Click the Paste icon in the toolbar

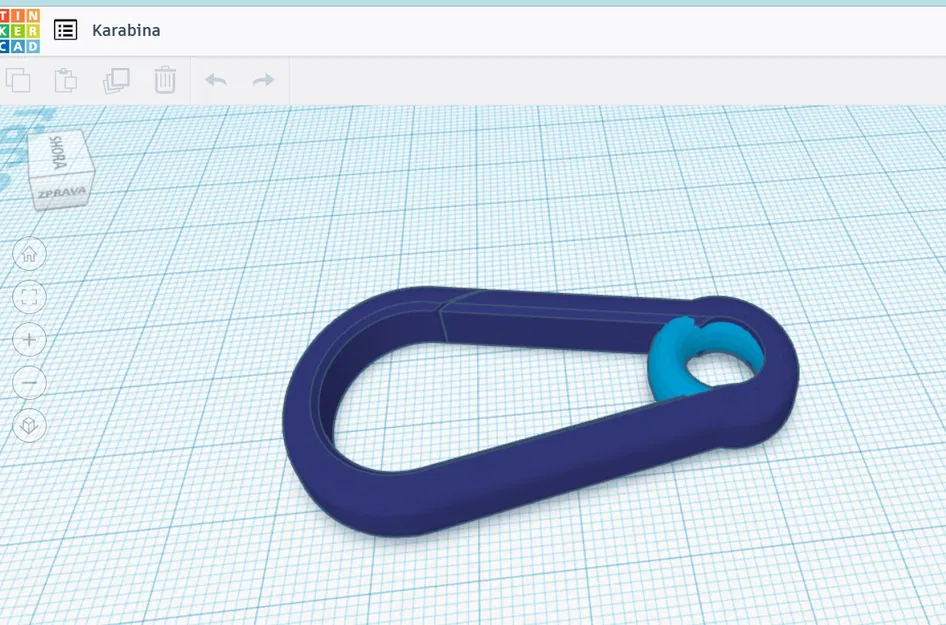point(68,80)
